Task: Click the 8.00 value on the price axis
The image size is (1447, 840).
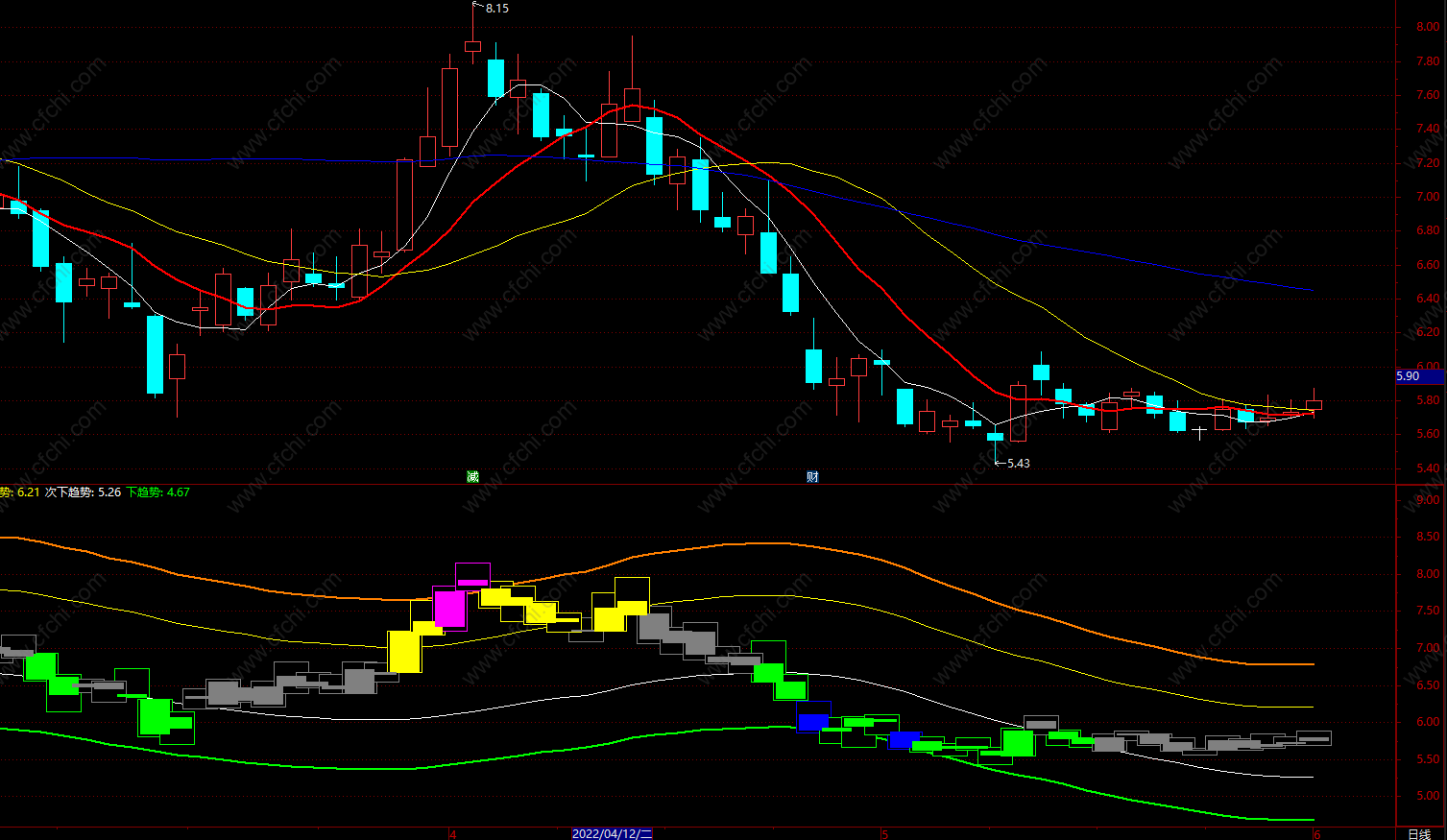Action: [1427, 27]
